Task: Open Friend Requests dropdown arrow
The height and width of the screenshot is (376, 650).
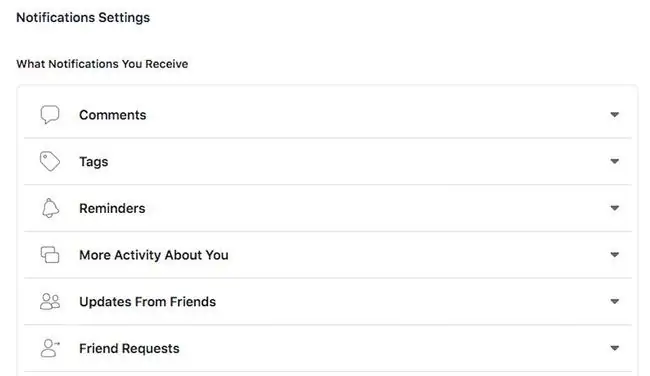Action: [614, 348]
